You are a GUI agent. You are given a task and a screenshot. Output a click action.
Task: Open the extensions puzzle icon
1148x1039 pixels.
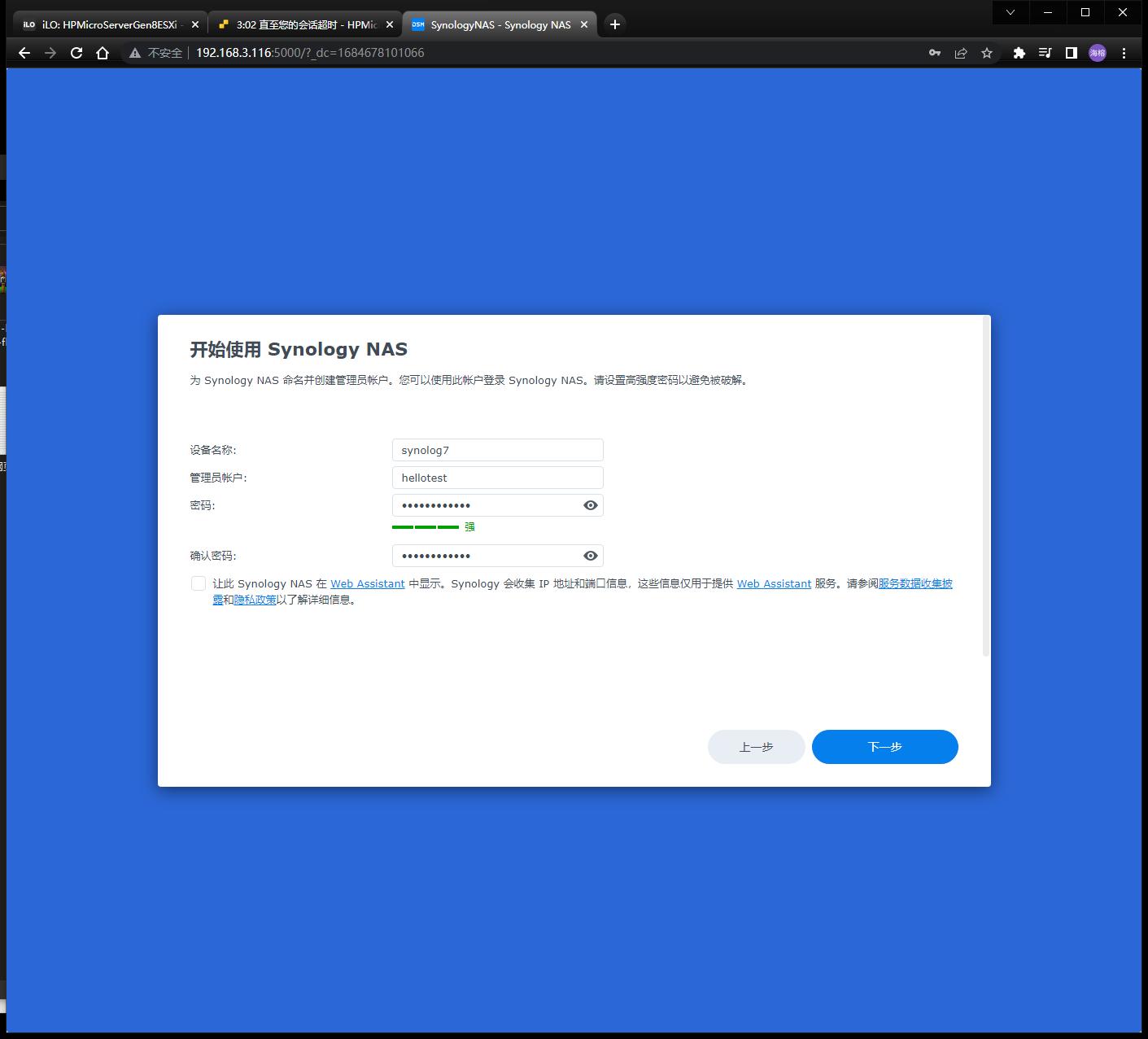pyautogui.click(x=1019, y=53)
